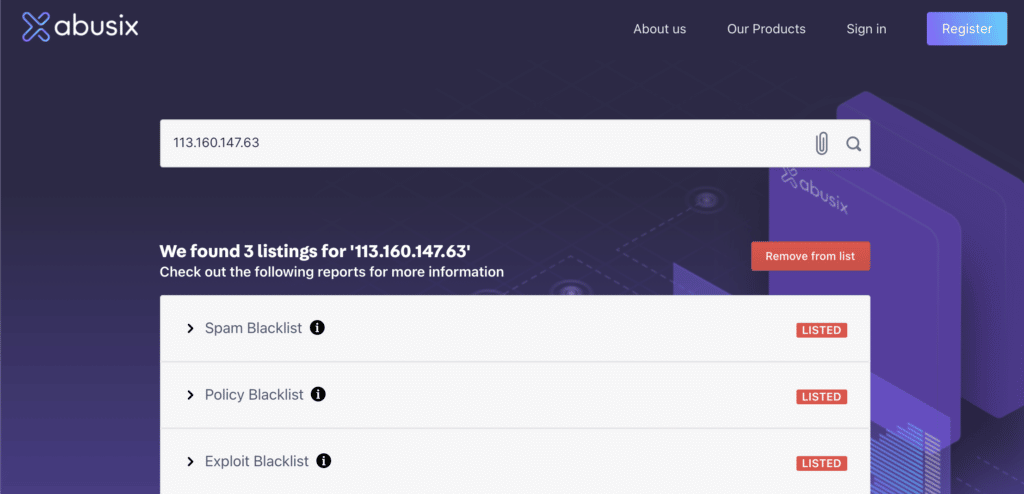1024x494 pixels.
Task: Focus the IP address search field
Action: (483, 143)
